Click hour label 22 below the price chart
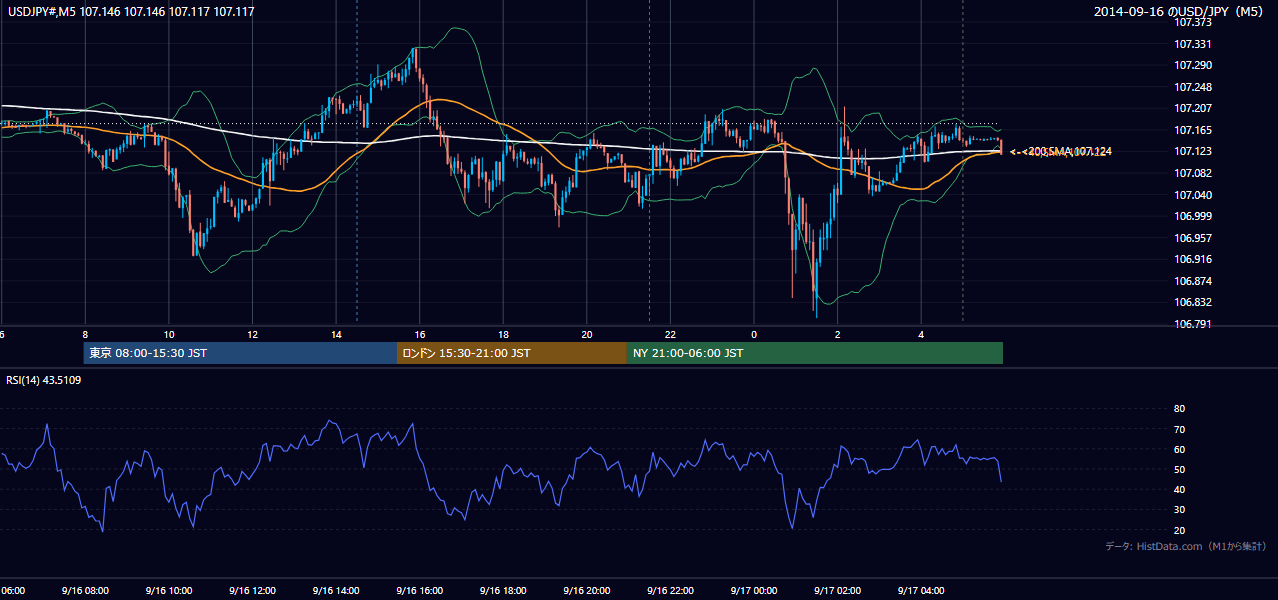The width and height of the screenshot is (1278, 600). tap(671, 335)
